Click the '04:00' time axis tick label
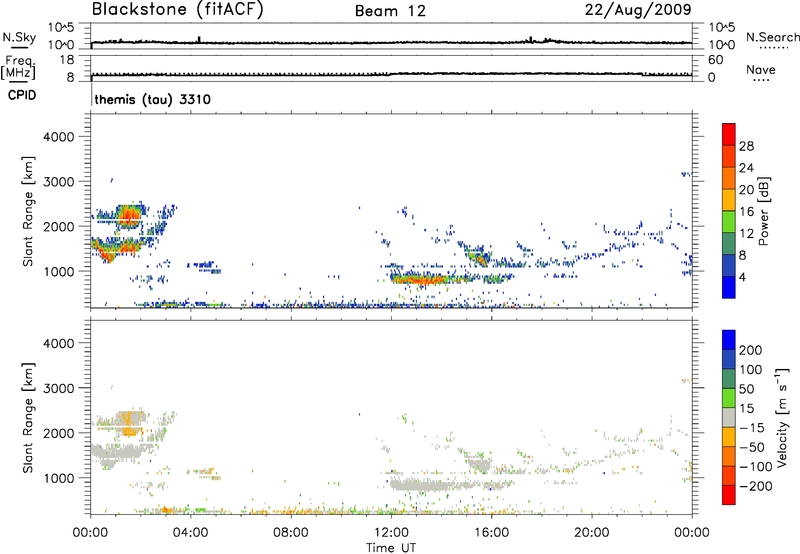 [190, 533]
